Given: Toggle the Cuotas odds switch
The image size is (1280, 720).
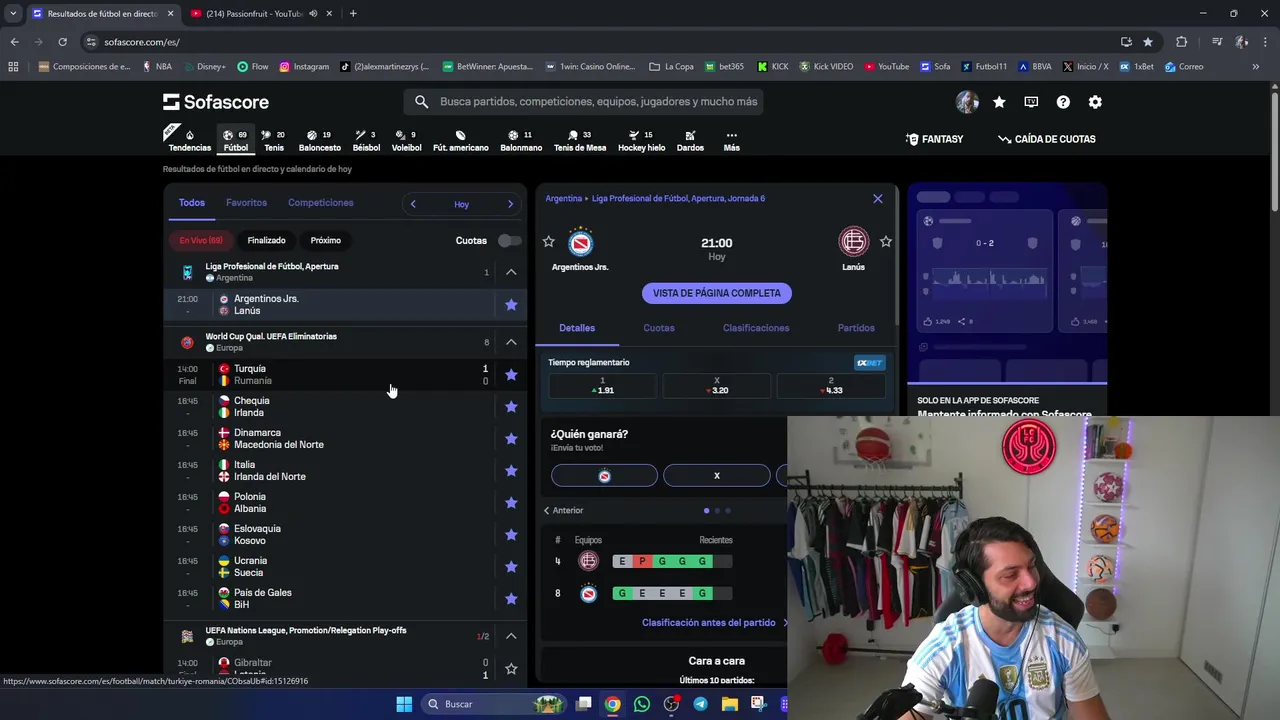Looking at the screenshot, I should coord(509,240).
